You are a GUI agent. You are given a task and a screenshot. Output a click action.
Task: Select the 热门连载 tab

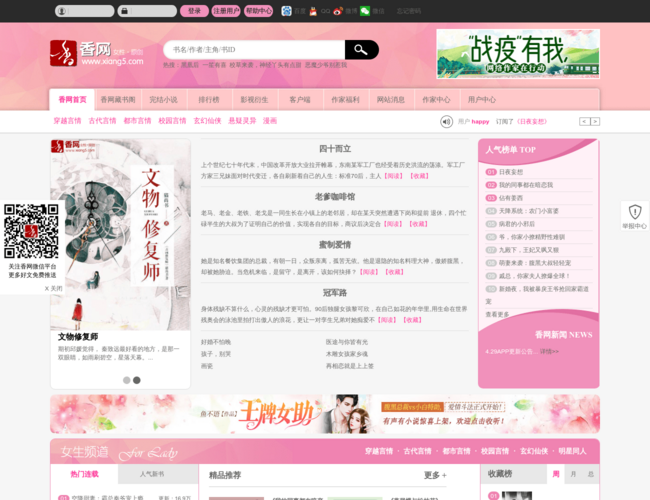(84, 474)
